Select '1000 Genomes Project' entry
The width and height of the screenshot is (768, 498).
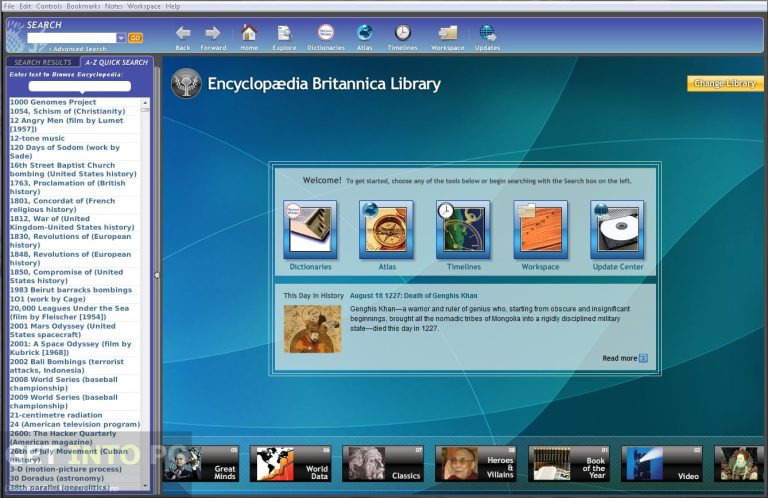click(x=74, y=102)
